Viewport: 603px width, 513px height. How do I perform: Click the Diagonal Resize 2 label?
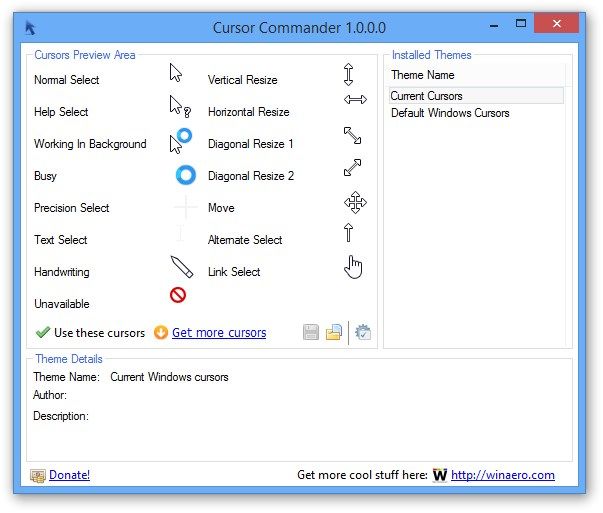click(251, 176)
